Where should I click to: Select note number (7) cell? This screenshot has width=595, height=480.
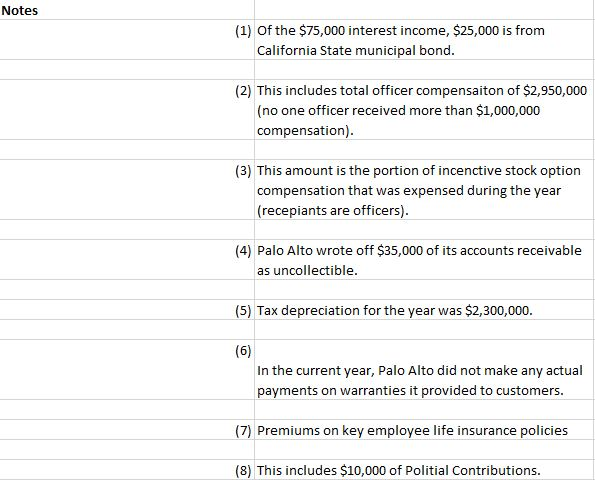pyautogui.click(x=127, y=430)
